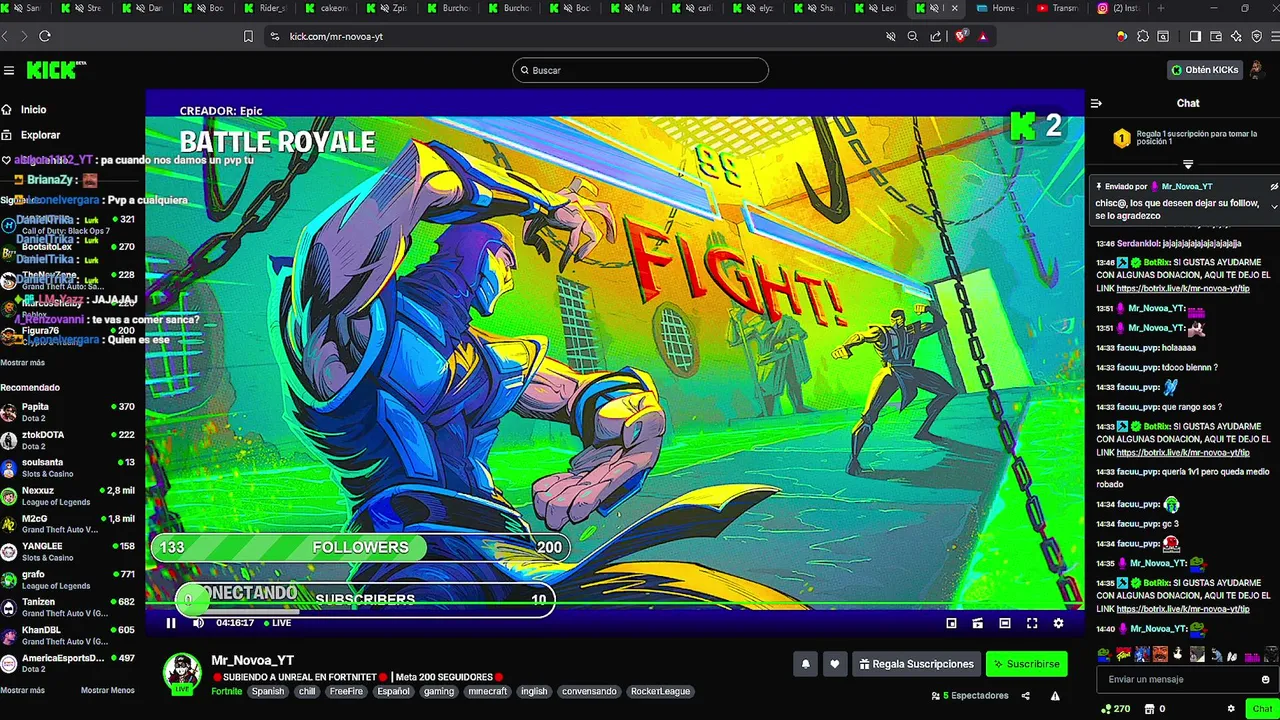Click the Buscar search box
The width and height of the screenshot is (1280, 720).
click(640, 70)
